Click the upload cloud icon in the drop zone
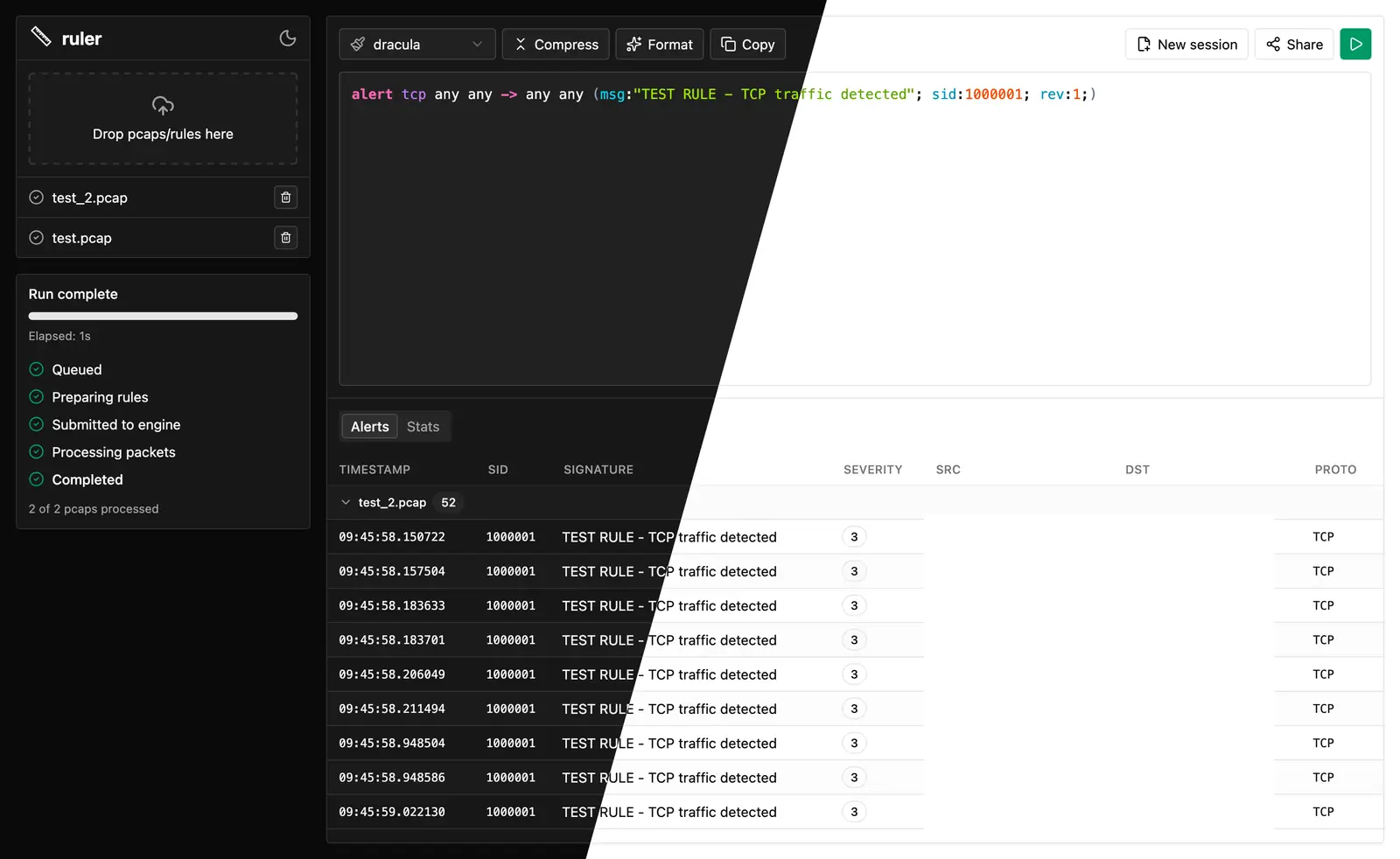Image resolution: width=1400 pixels, height=859 pixels. (163, 106)
